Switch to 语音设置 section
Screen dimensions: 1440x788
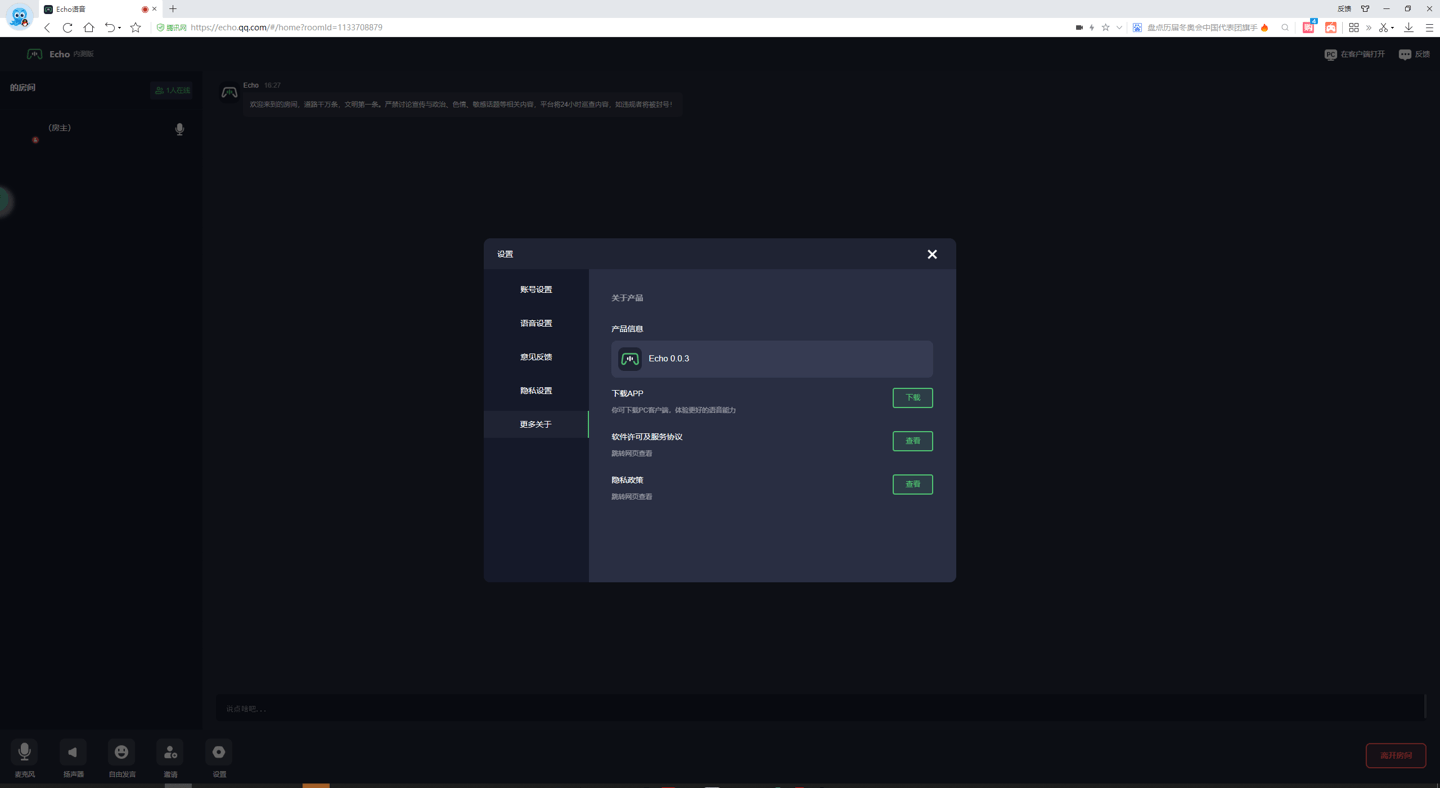tap(536, 323)
